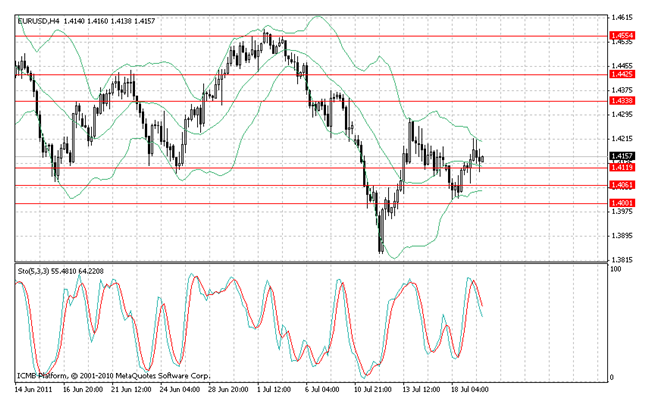Click the stochastic scale value 0
648x396 pixels.
(612, 377)
